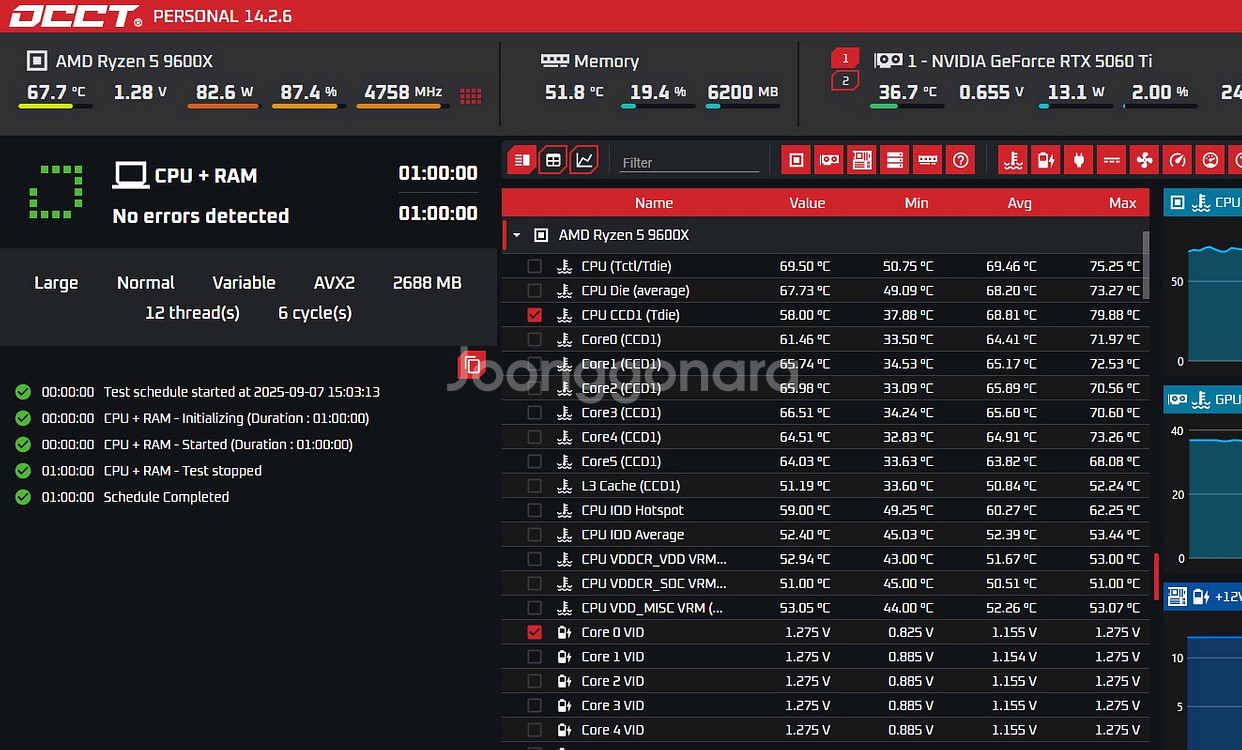
Task: Check the L3 Cache (CCD1) box
Action: click(535, 485)
